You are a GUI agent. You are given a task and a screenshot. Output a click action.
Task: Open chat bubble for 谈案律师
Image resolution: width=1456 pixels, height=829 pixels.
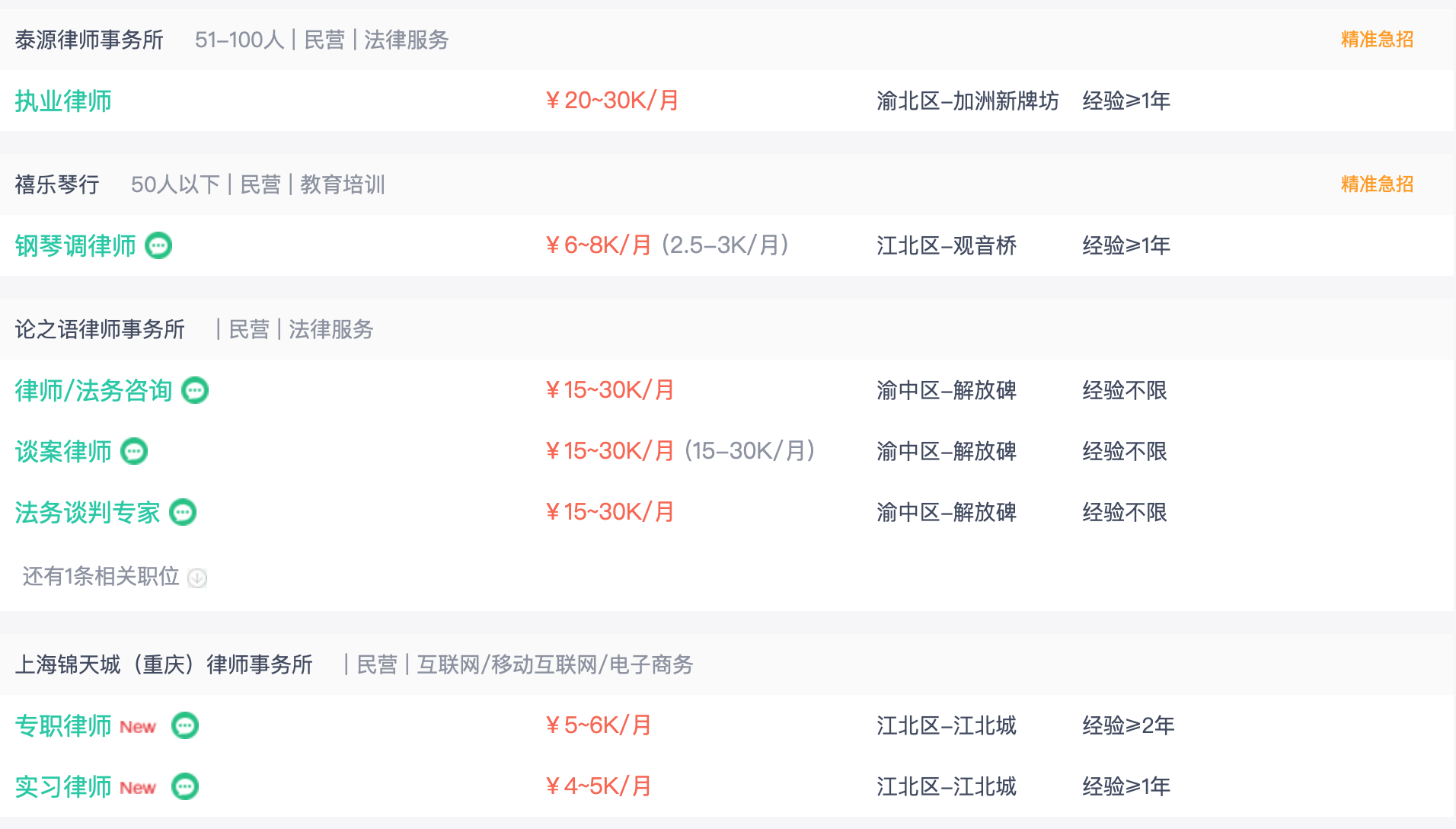click(x=134, y=451)
